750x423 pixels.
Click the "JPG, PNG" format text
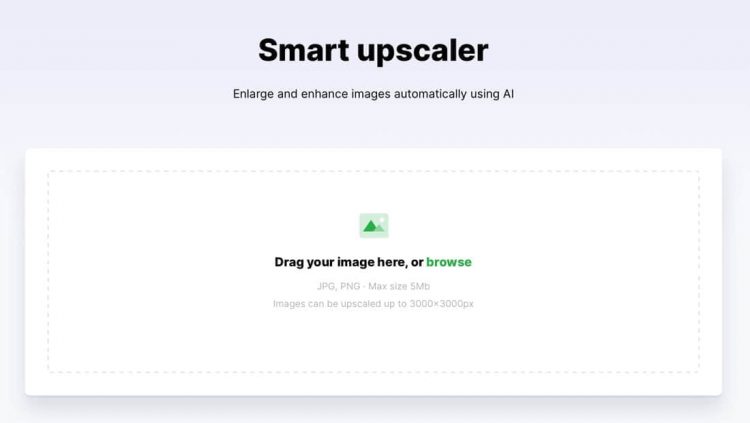coord(338,286)
